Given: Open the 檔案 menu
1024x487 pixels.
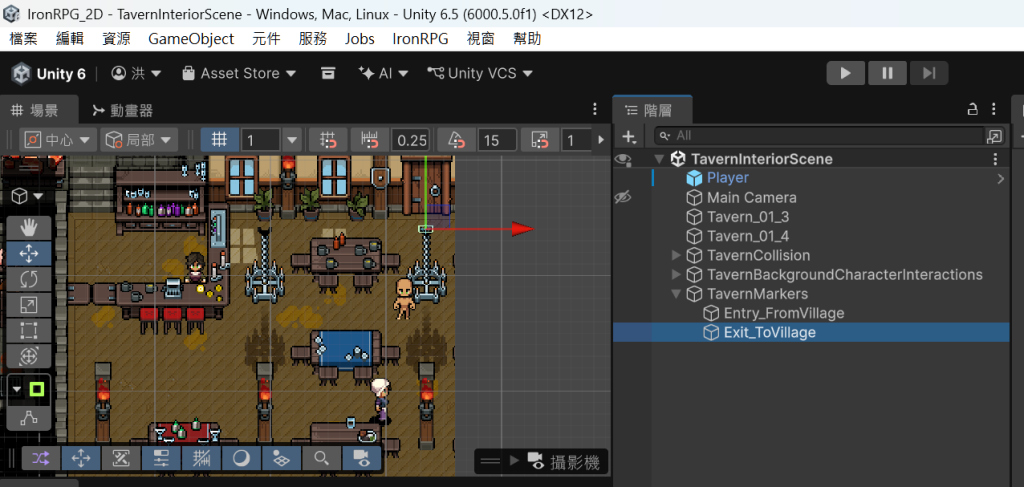Looking at the screenshot, I should pos(24,39).
